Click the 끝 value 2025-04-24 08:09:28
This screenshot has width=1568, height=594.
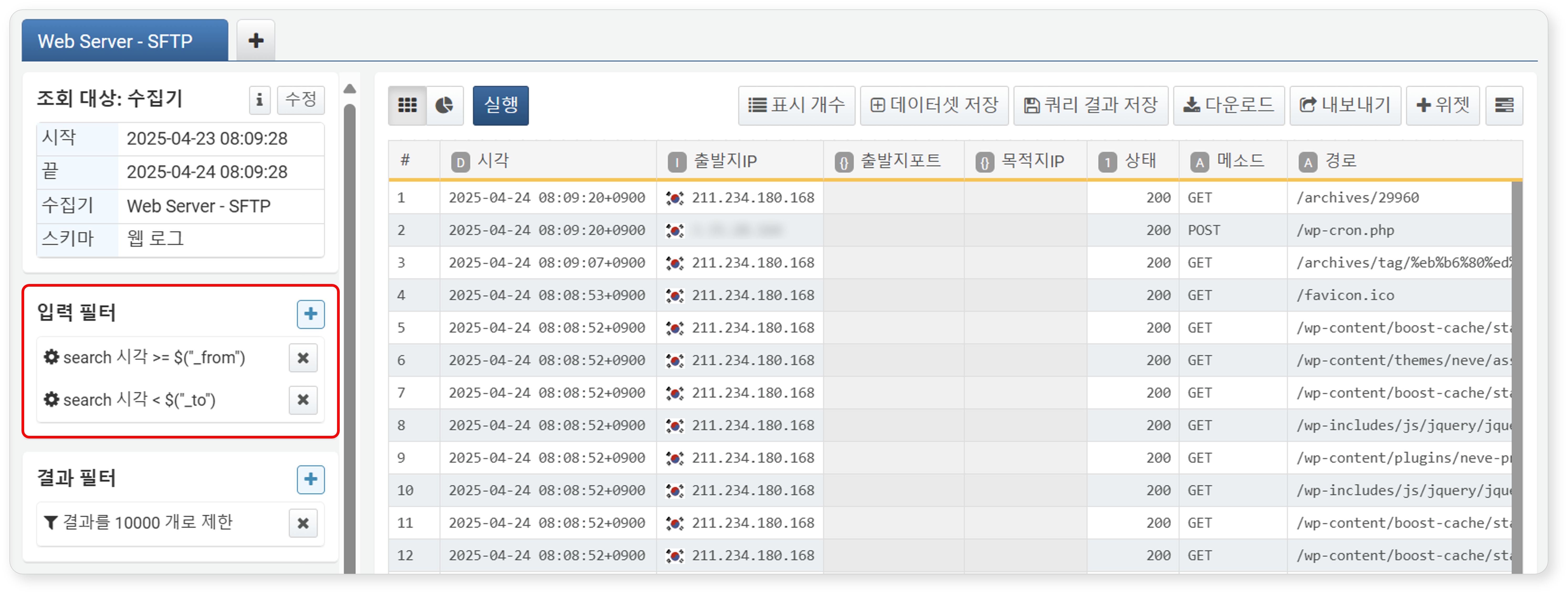coord(207,172)
